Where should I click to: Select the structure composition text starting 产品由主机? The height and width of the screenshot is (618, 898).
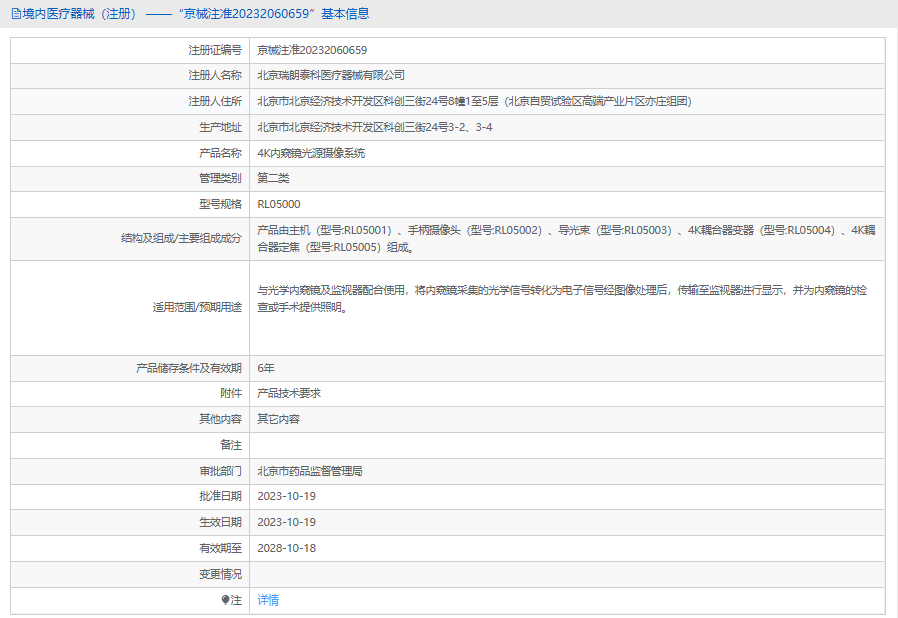(x=566, y=239)
